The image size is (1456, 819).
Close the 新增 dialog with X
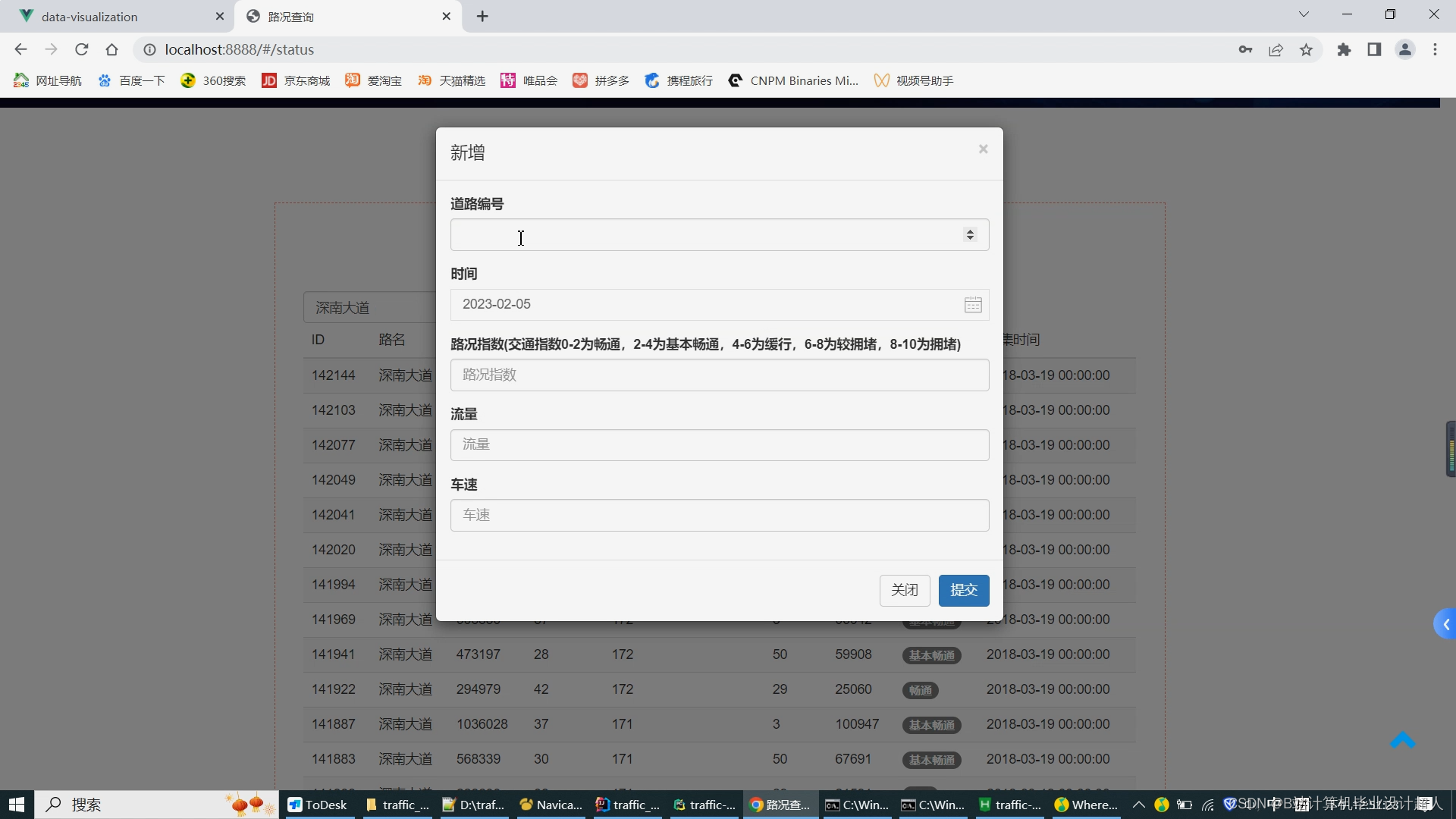pos(983,149)
